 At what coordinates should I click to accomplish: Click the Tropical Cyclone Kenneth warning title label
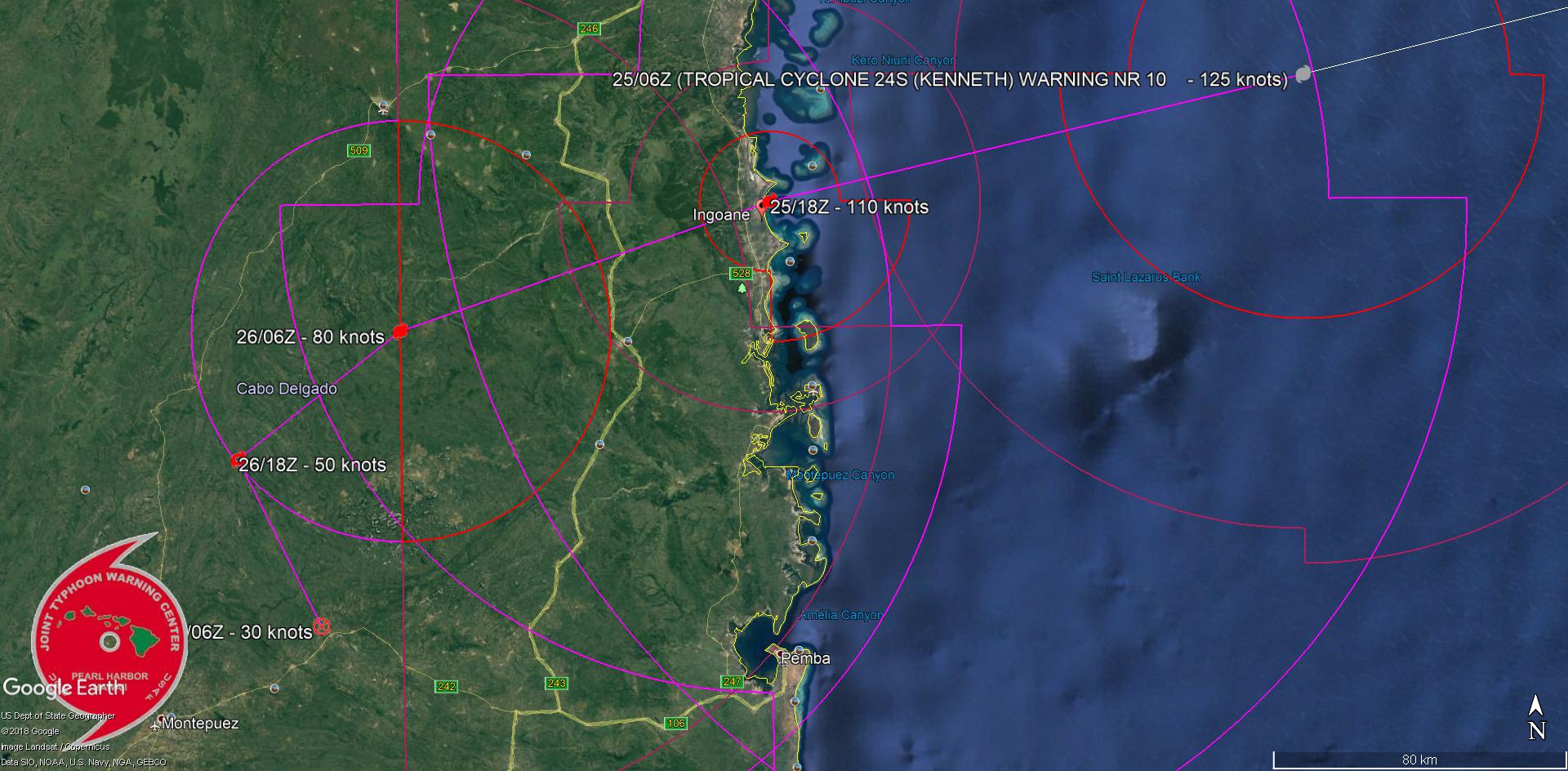[x=950, y=79]
